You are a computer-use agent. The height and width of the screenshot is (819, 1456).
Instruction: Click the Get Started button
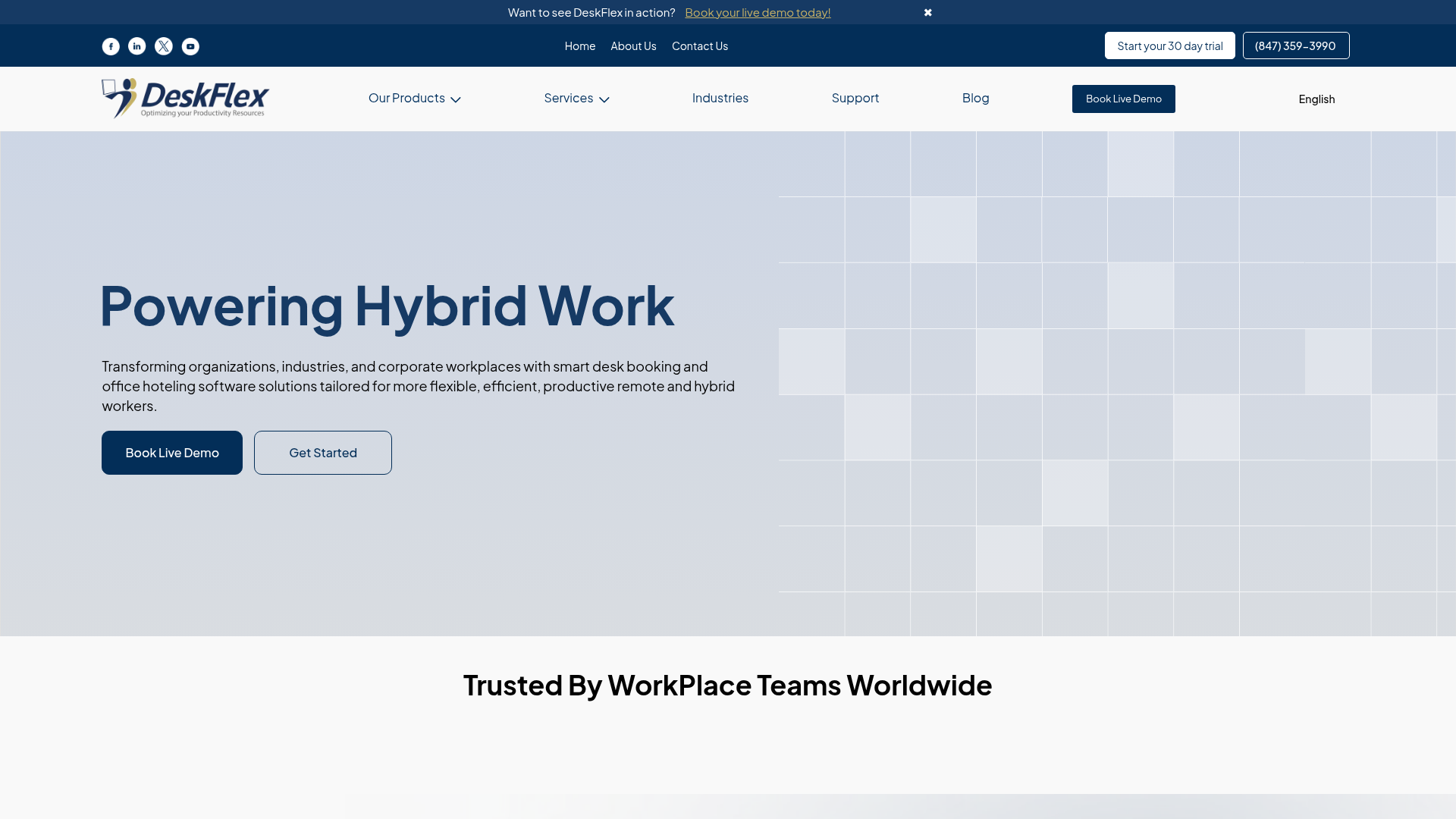322,453
